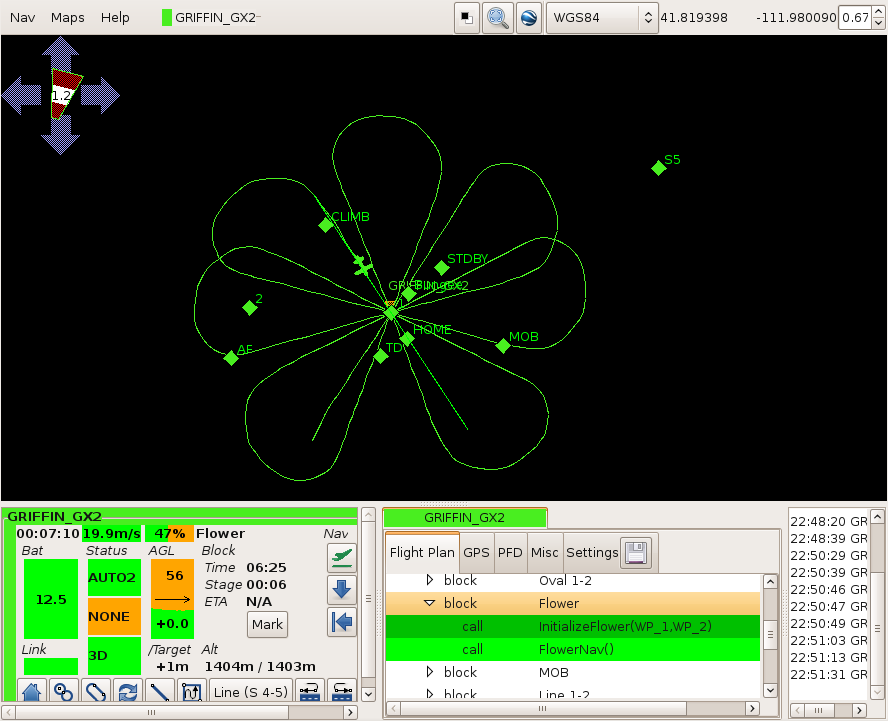Click the Oval pattern navigation icon
Screen dimensions: 888x721
tap(96, 691)
